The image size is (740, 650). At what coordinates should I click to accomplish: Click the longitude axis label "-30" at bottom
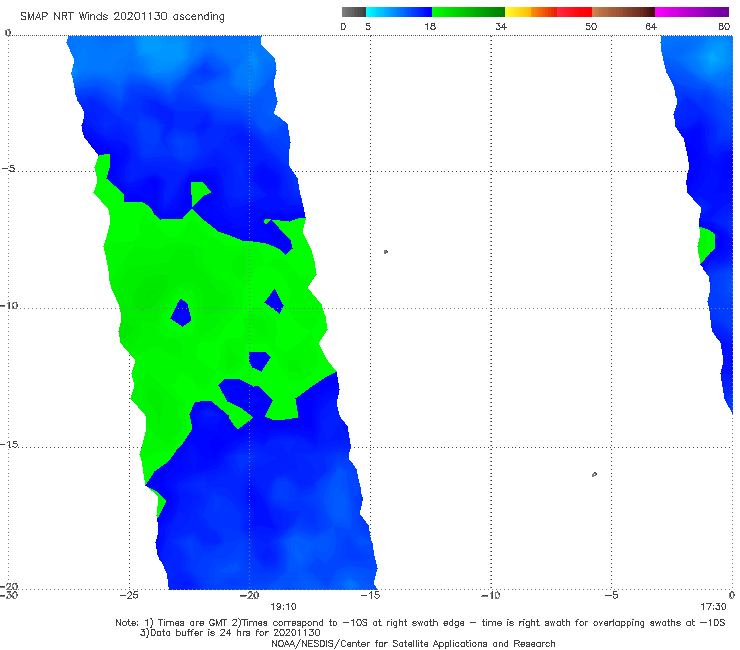pos(8,595)
